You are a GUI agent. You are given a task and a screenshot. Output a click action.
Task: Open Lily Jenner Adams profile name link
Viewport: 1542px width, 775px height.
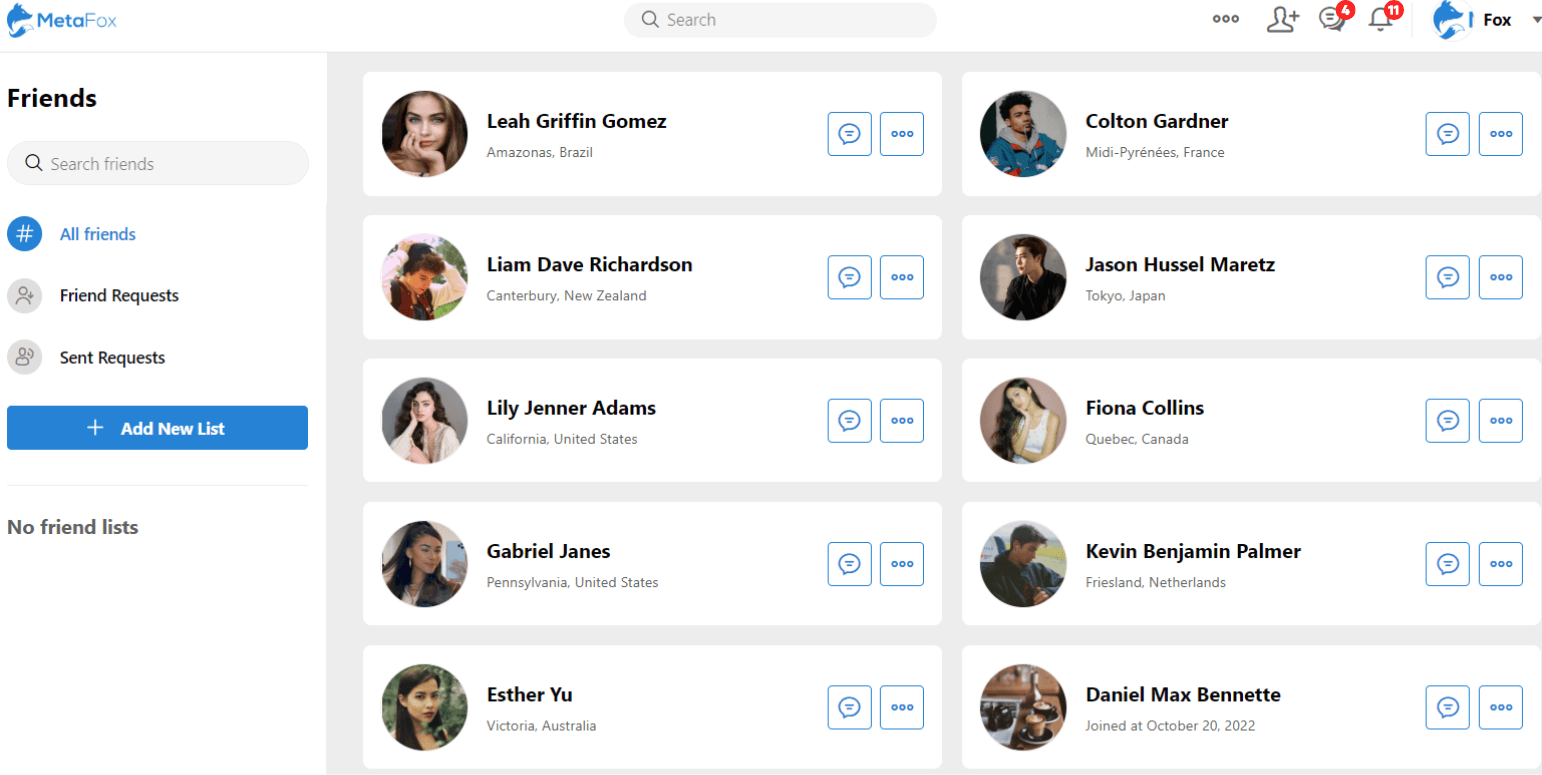571,408
